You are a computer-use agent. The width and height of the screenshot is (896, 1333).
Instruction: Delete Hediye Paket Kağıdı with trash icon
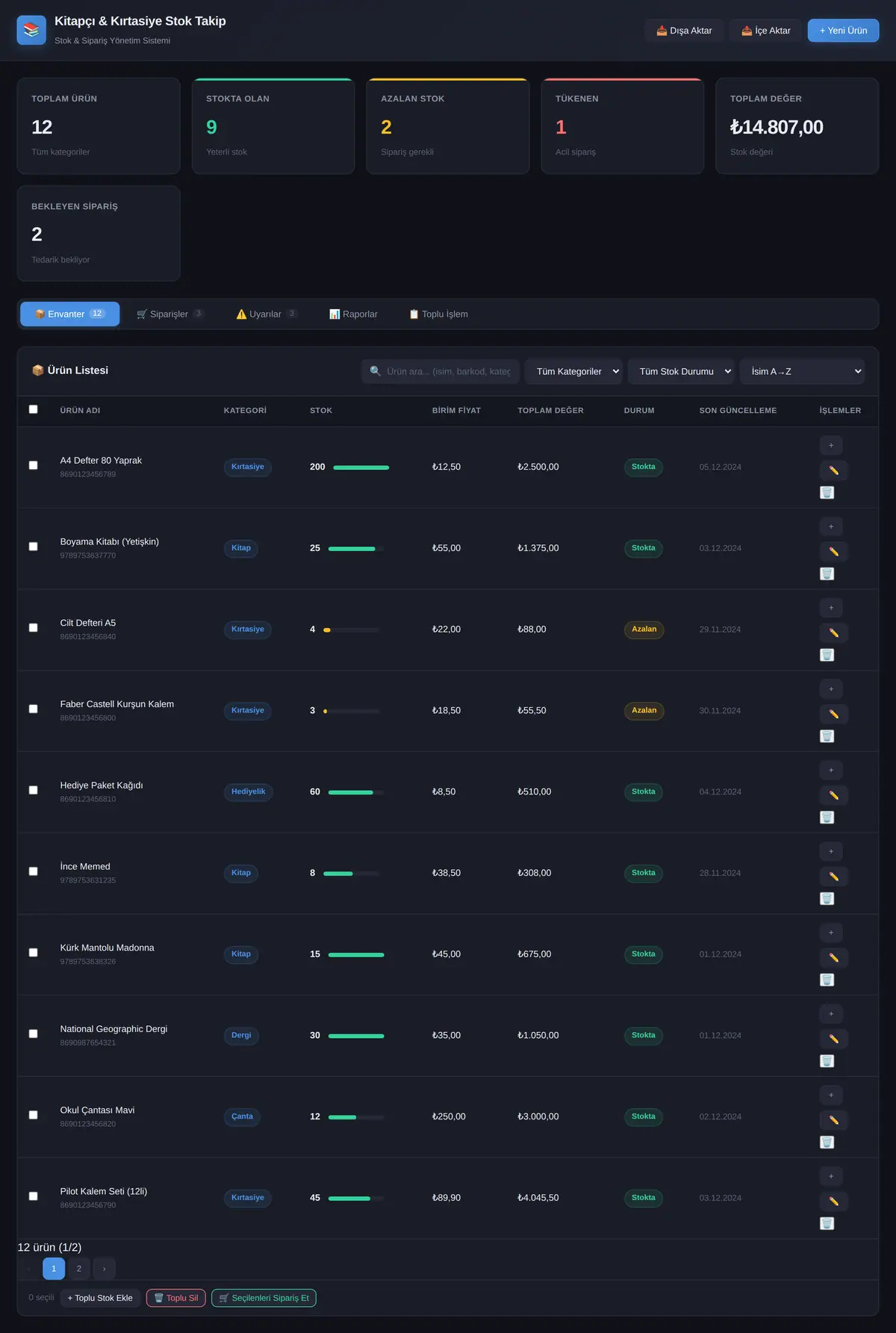tap(827, 817)
